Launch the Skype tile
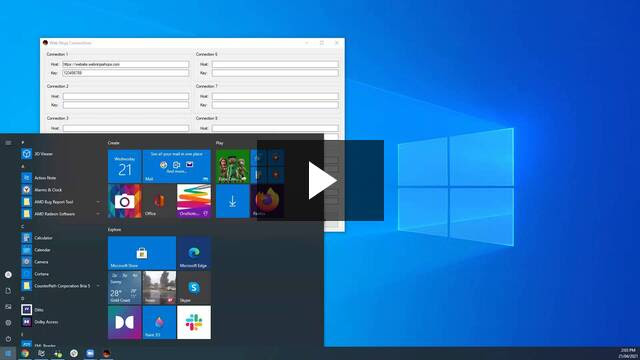This screenshot has width=640, height=360. point(194,288)
